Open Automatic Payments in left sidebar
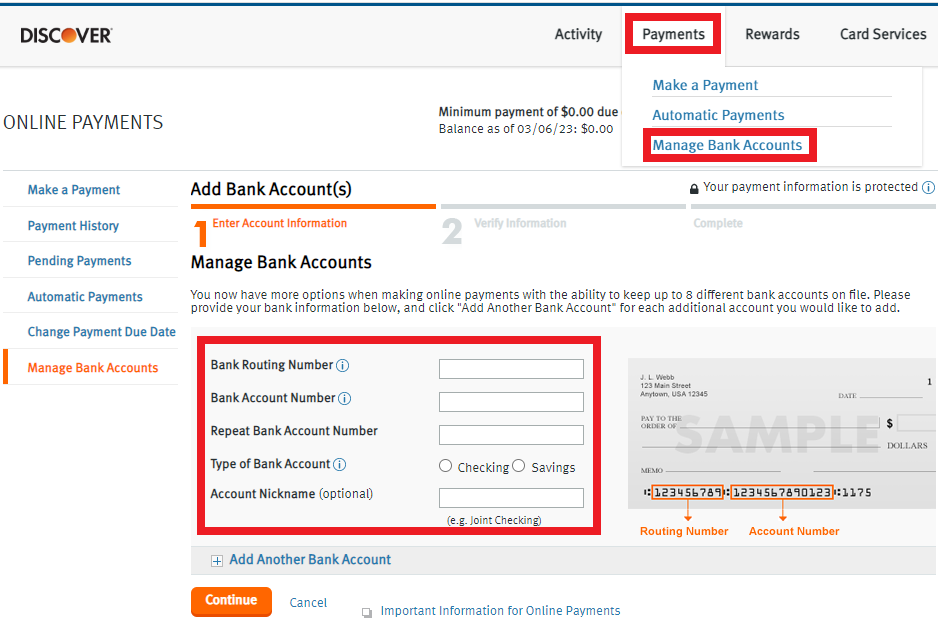This screenshot has height=624, width=938. click(x=85, y=297)
